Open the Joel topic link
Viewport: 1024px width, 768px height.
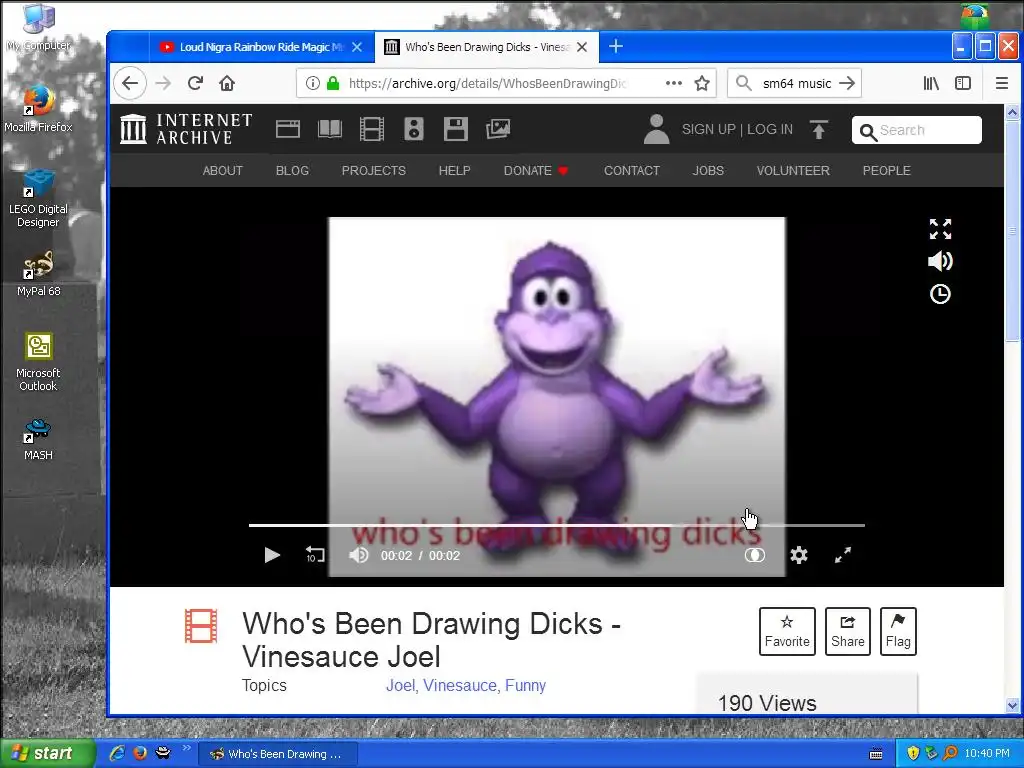pos(400,685)
